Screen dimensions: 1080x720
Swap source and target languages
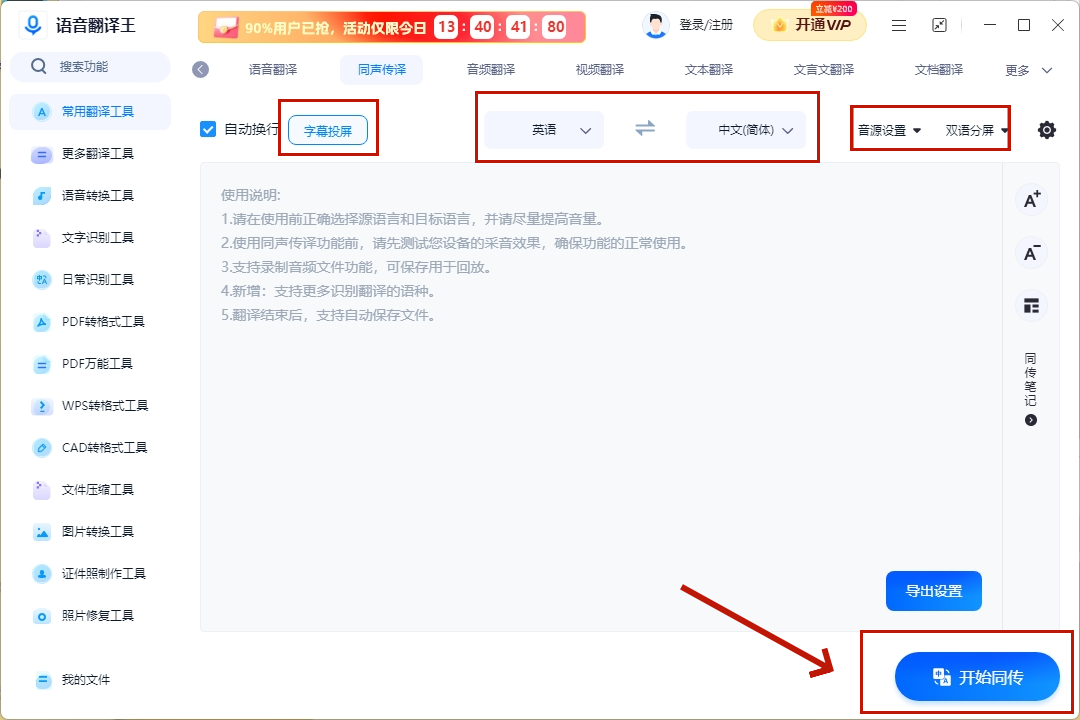(645, 129)
